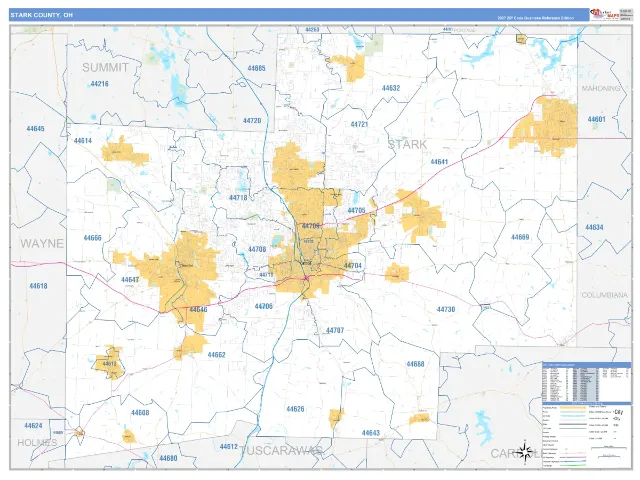Image resolution: width=640 pixels, height=480 pixels.
Task: Click ZIP code label 44216
Action: pyautogui.click(x=100, y=84)
